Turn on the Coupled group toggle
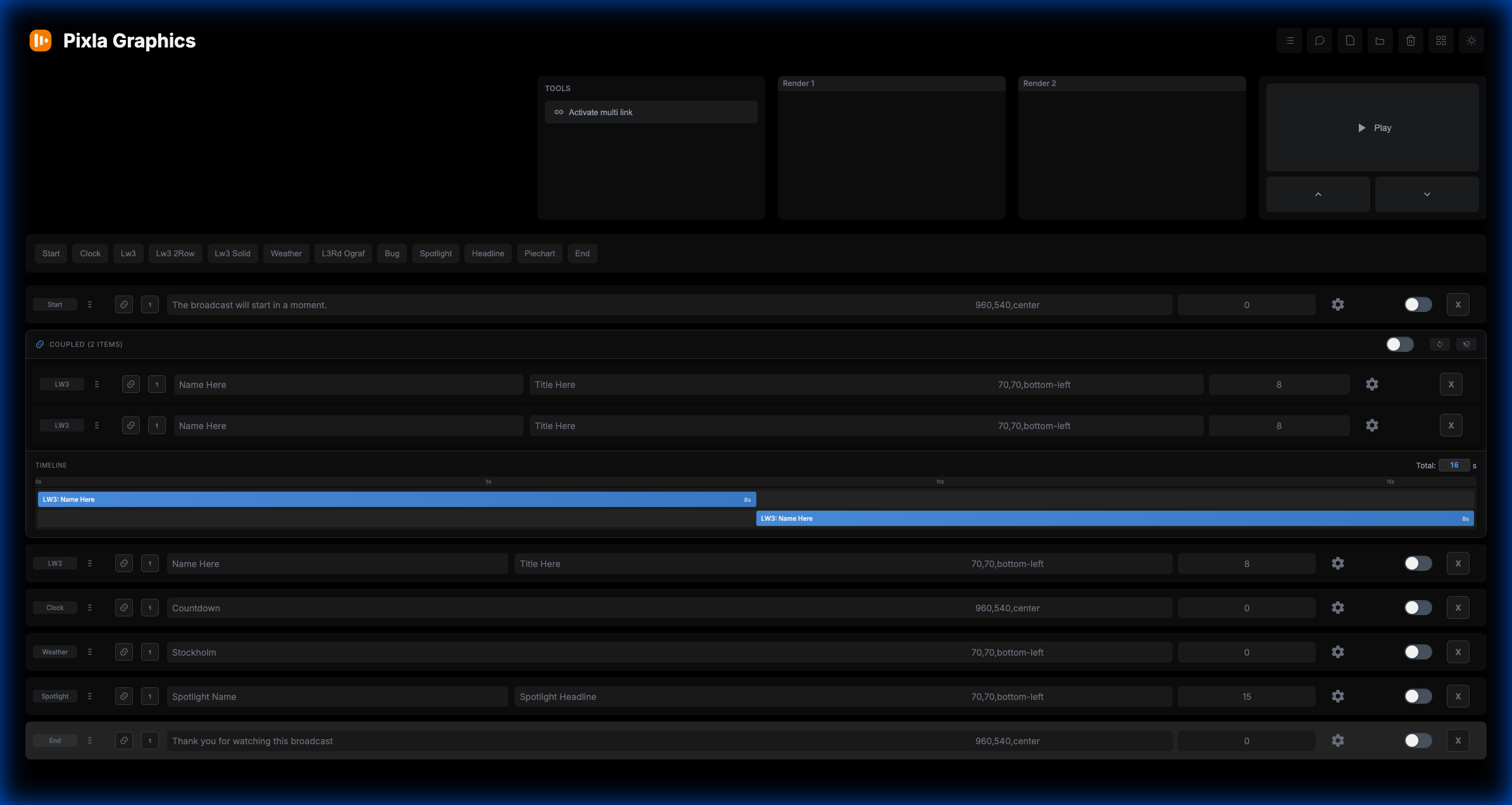 click(x=1399, y=344)
